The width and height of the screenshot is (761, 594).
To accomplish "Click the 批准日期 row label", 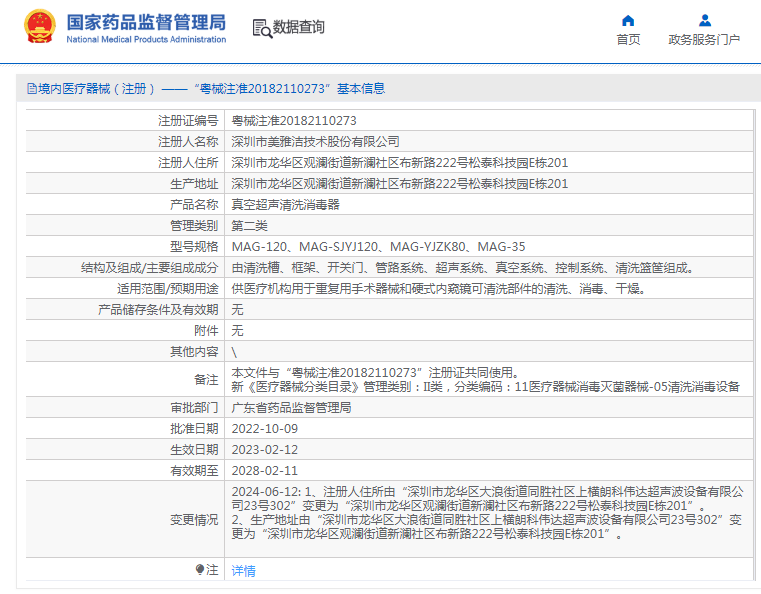I will [x=194, y=429].
